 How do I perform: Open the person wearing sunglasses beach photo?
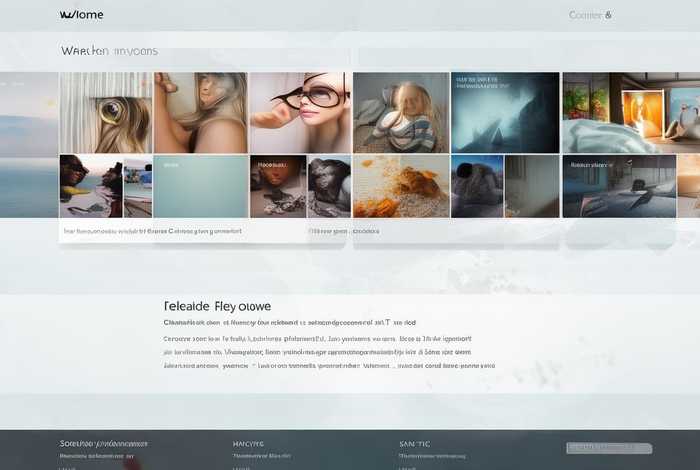pyautogui.click(x=90, y=186)
